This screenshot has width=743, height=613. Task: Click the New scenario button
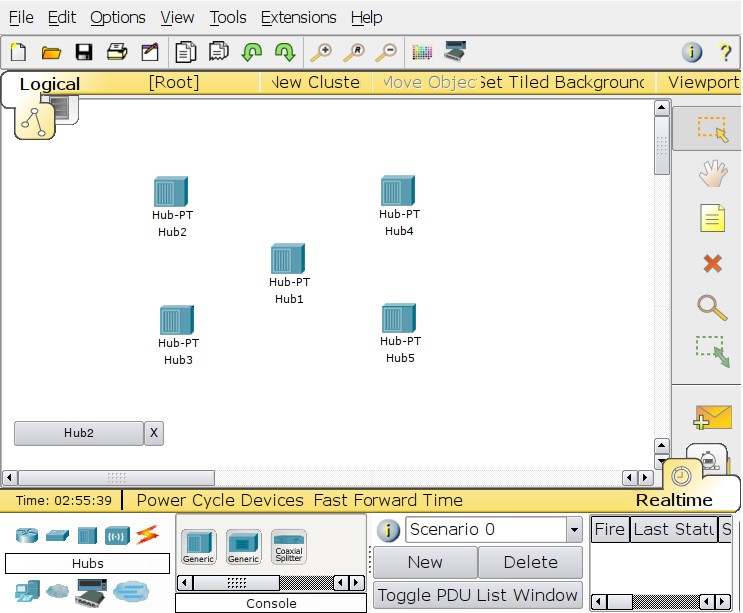coord(425,562)
